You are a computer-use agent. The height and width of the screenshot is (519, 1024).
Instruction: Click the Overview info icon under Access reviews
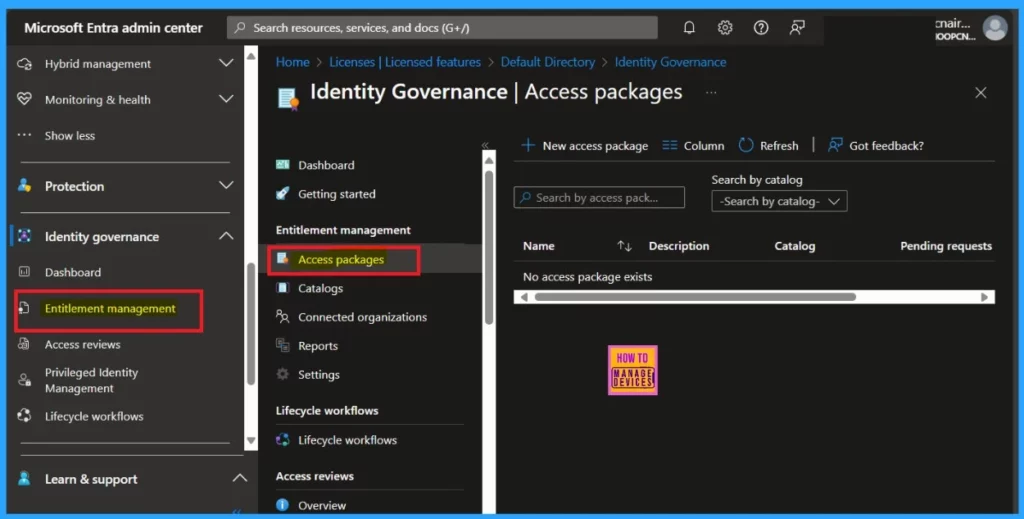click(283, 505)
